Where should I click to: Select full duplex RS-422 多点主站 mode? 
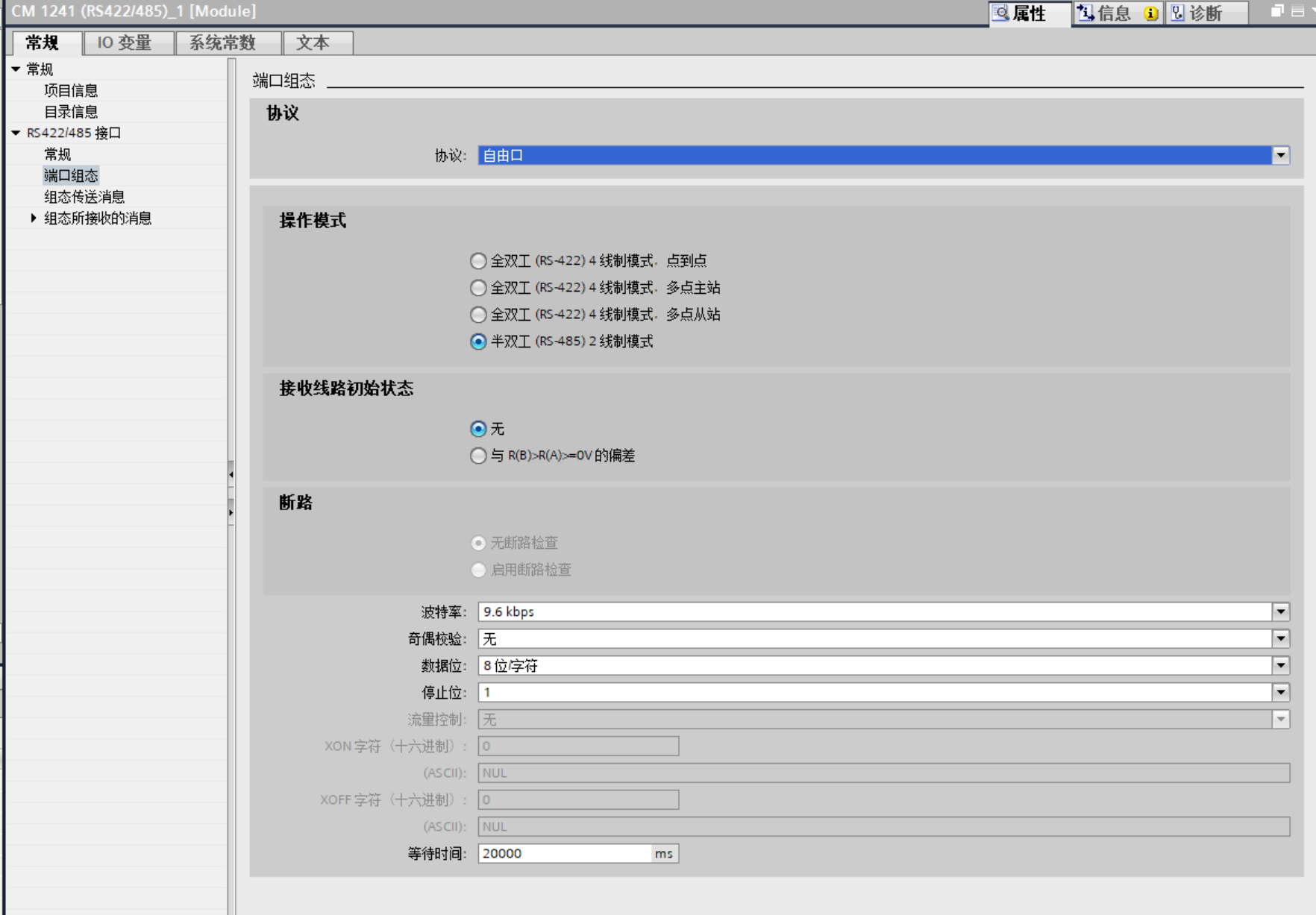pos(478,288)
